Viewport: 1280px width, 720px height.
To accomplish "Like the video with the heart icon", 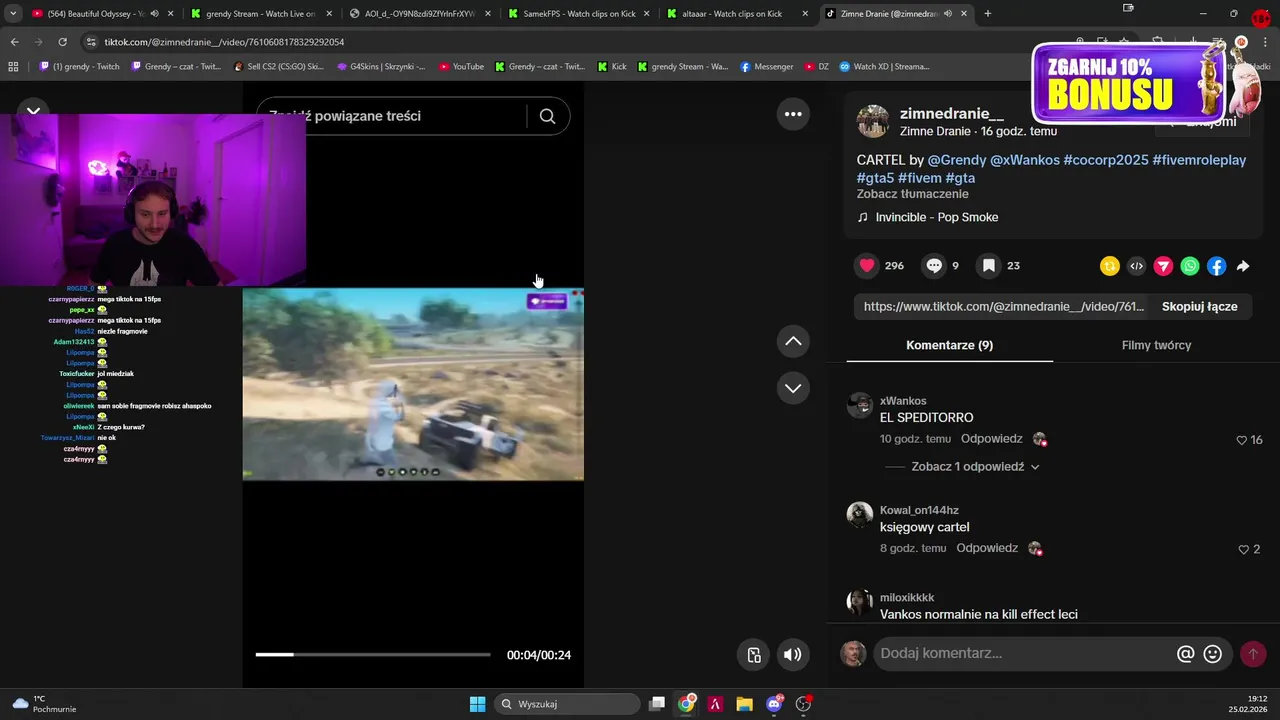I will 867,265.
